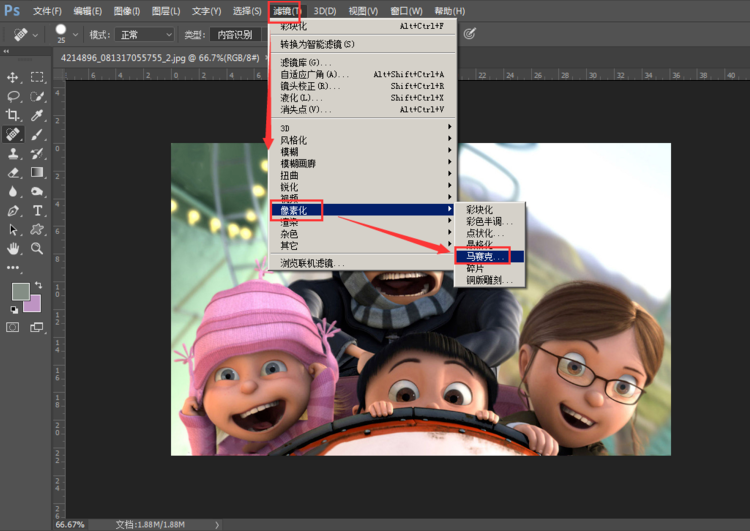Open the 文字(Y) menu

(x=206, y=11)
